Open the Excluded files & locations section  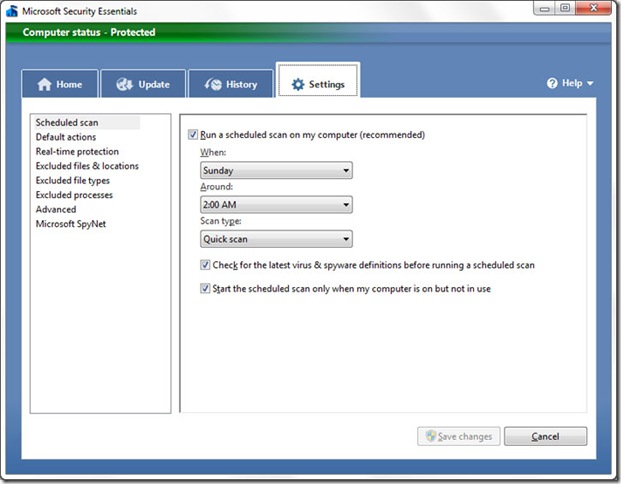point(87,166)
